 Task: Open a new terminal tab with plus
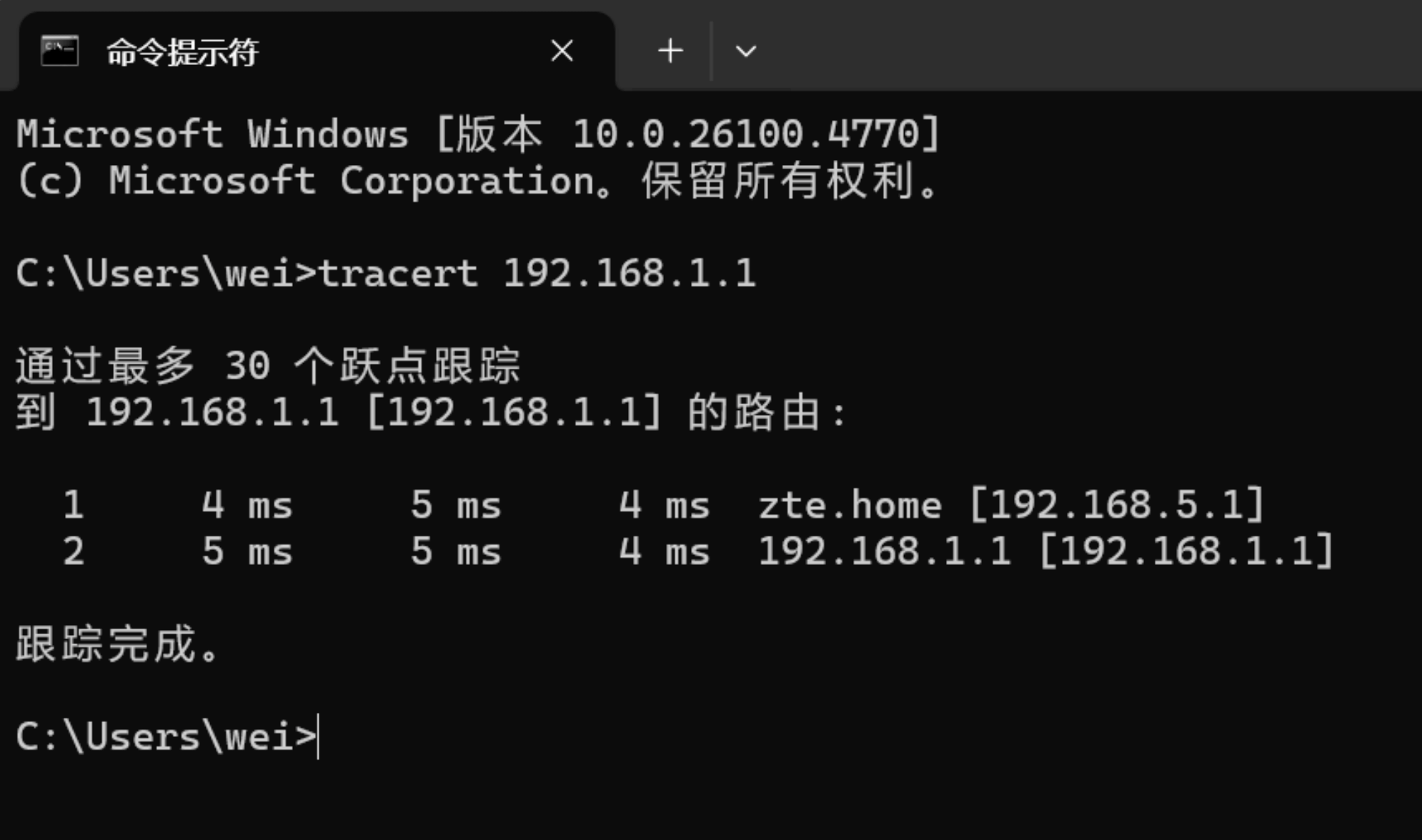(x=670, y=51)
